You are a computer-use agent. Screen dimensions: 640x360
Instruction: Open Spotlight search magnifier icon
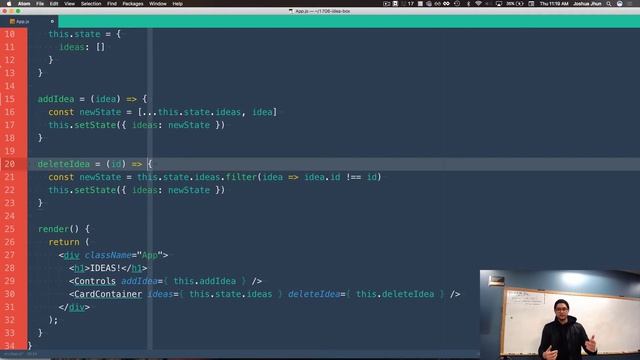pyautogui.click(x=609, y=4)
